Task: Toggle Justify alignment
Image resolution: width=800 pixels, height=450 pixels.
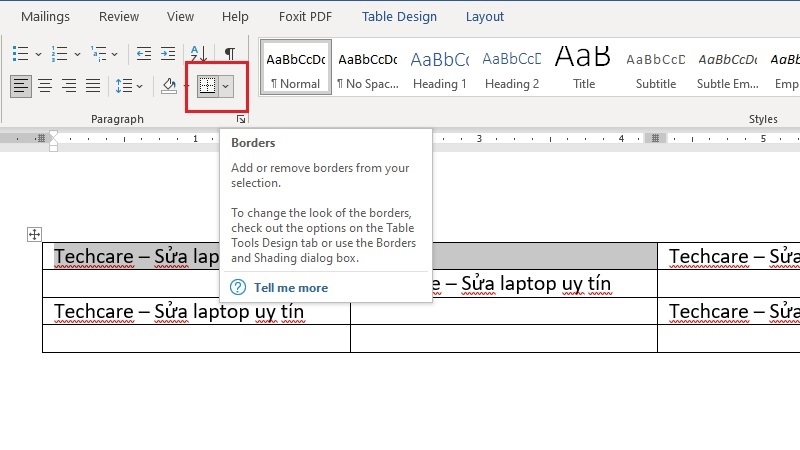Action: pos(93,86)
